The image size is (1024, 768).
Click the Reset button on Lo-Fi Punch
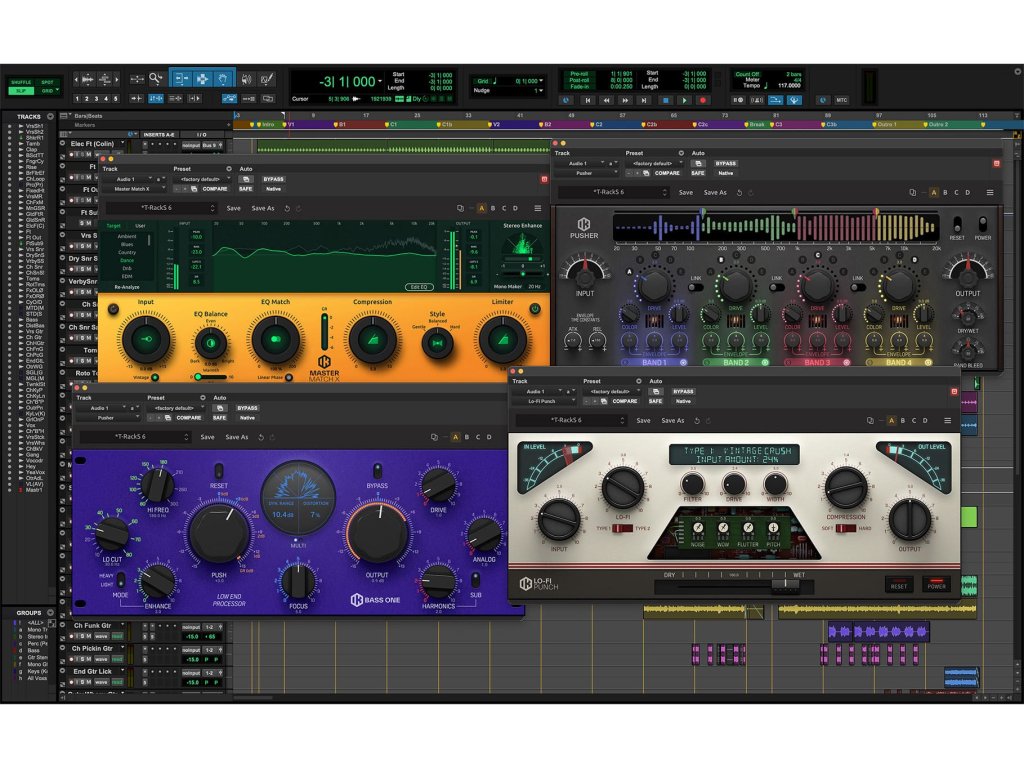pos(899,585)
